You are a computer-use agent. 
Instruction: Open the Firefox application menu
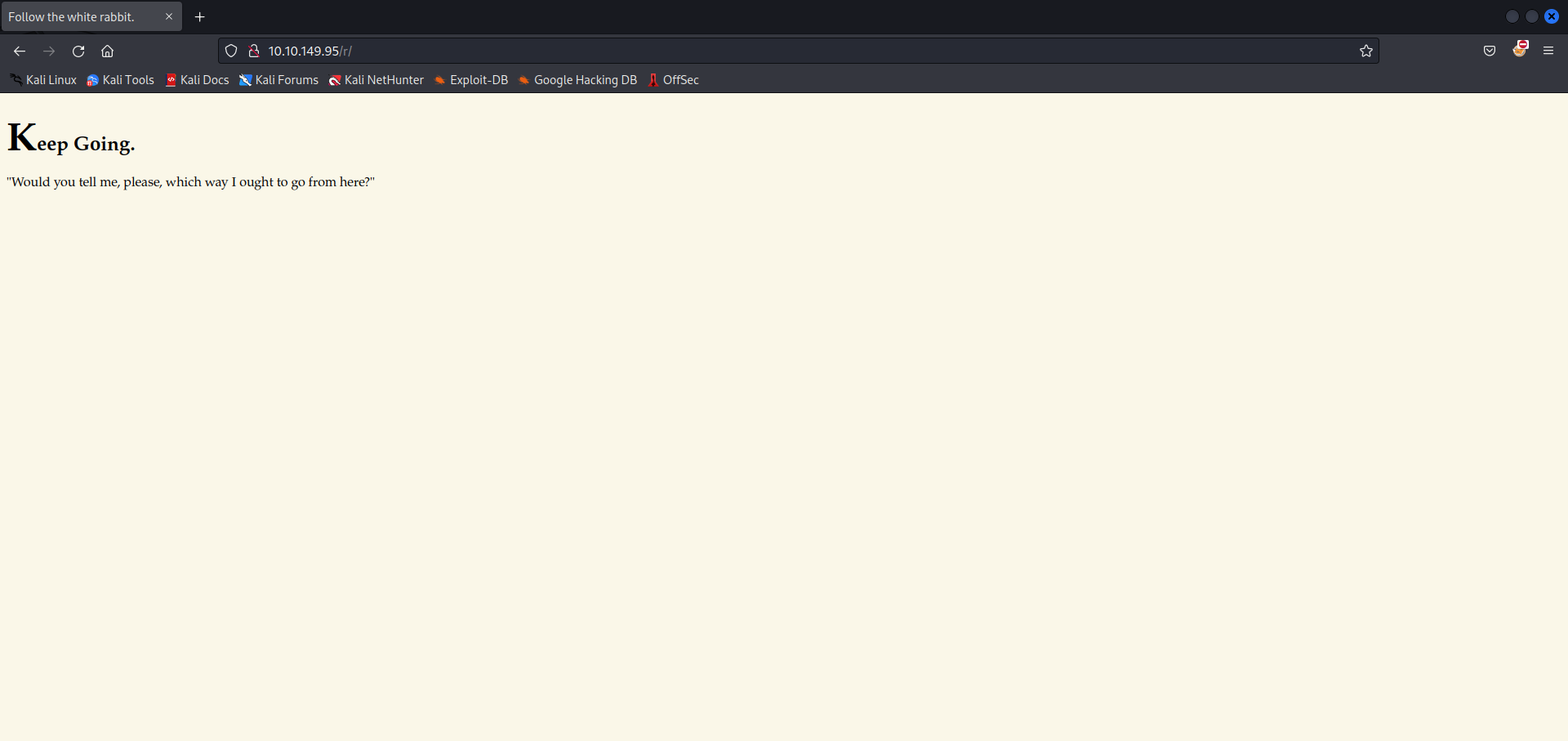click(x=1548, y=51)
